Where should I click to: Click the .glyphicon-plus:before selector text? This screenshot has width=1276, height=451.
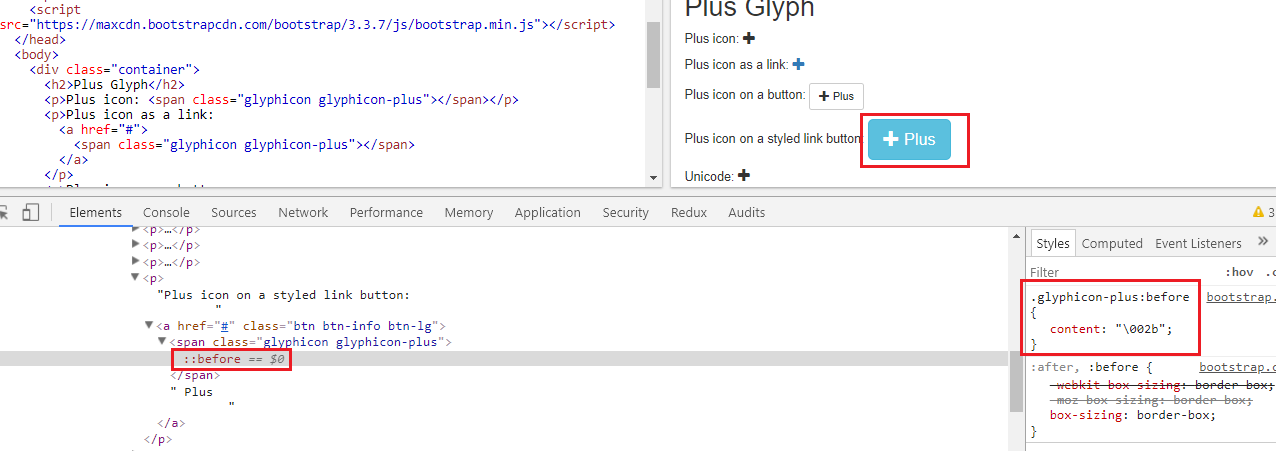click(1110, 296)
